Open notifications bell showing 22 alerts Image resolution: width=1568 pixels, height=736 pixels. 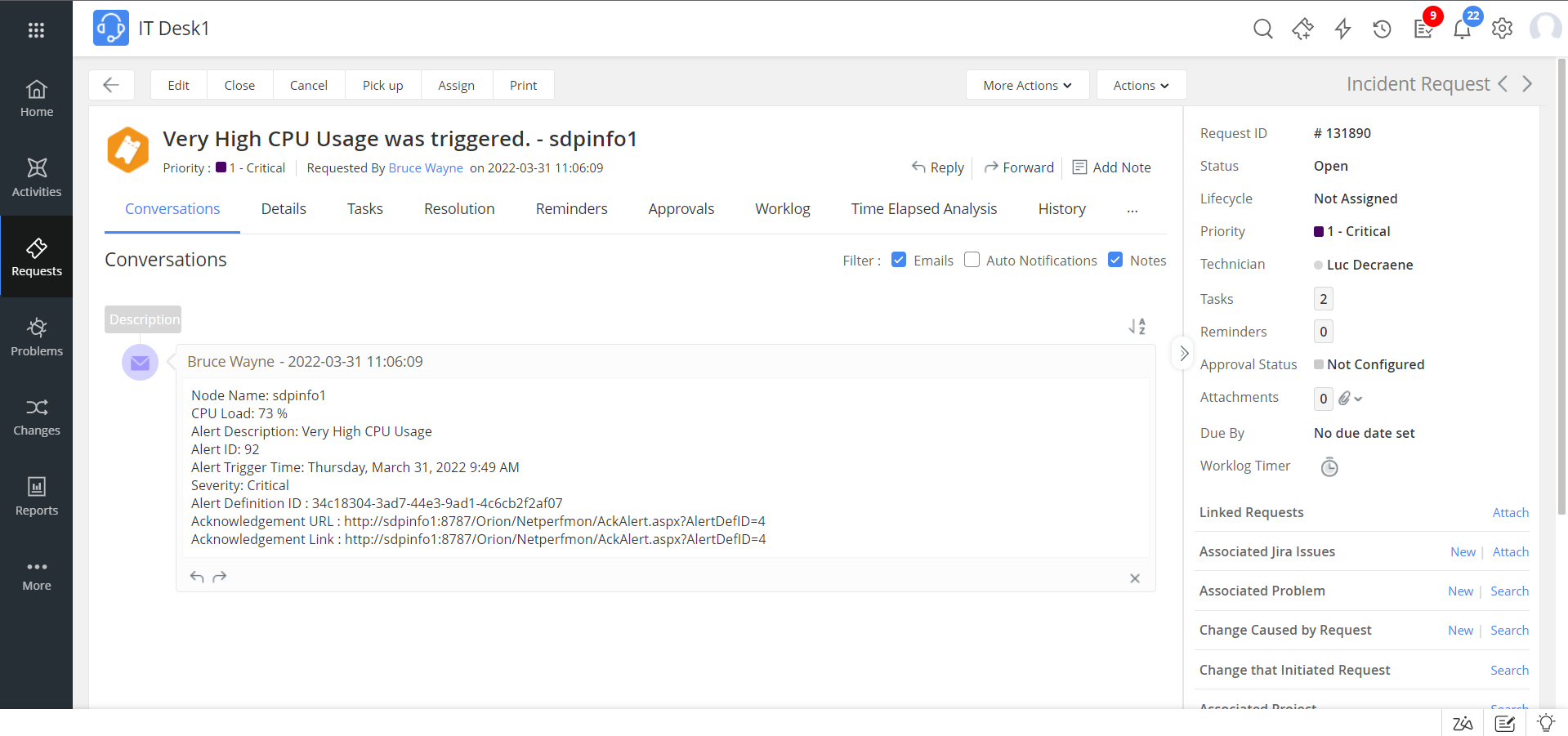(1463, 28)
